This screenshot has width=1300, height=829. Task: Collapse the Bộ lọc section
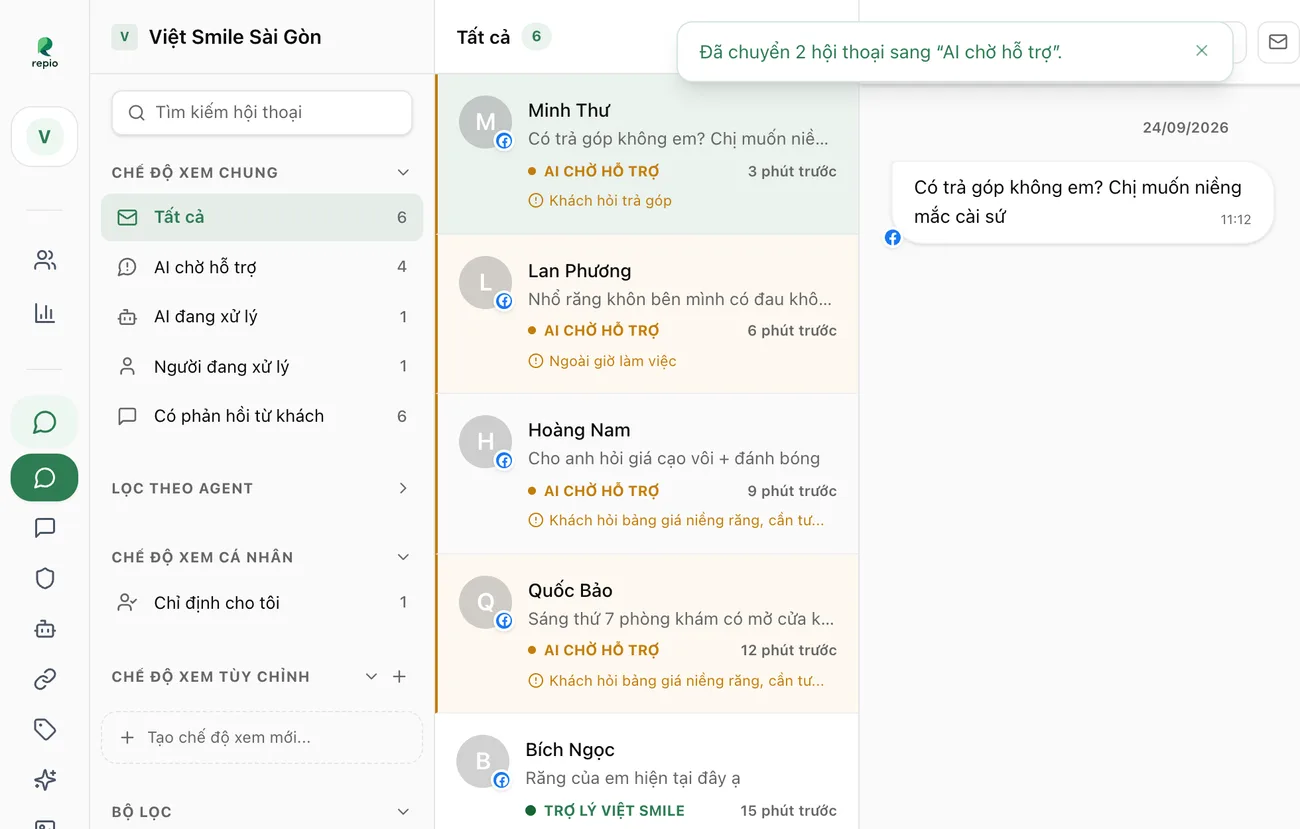tap(403, 812)
